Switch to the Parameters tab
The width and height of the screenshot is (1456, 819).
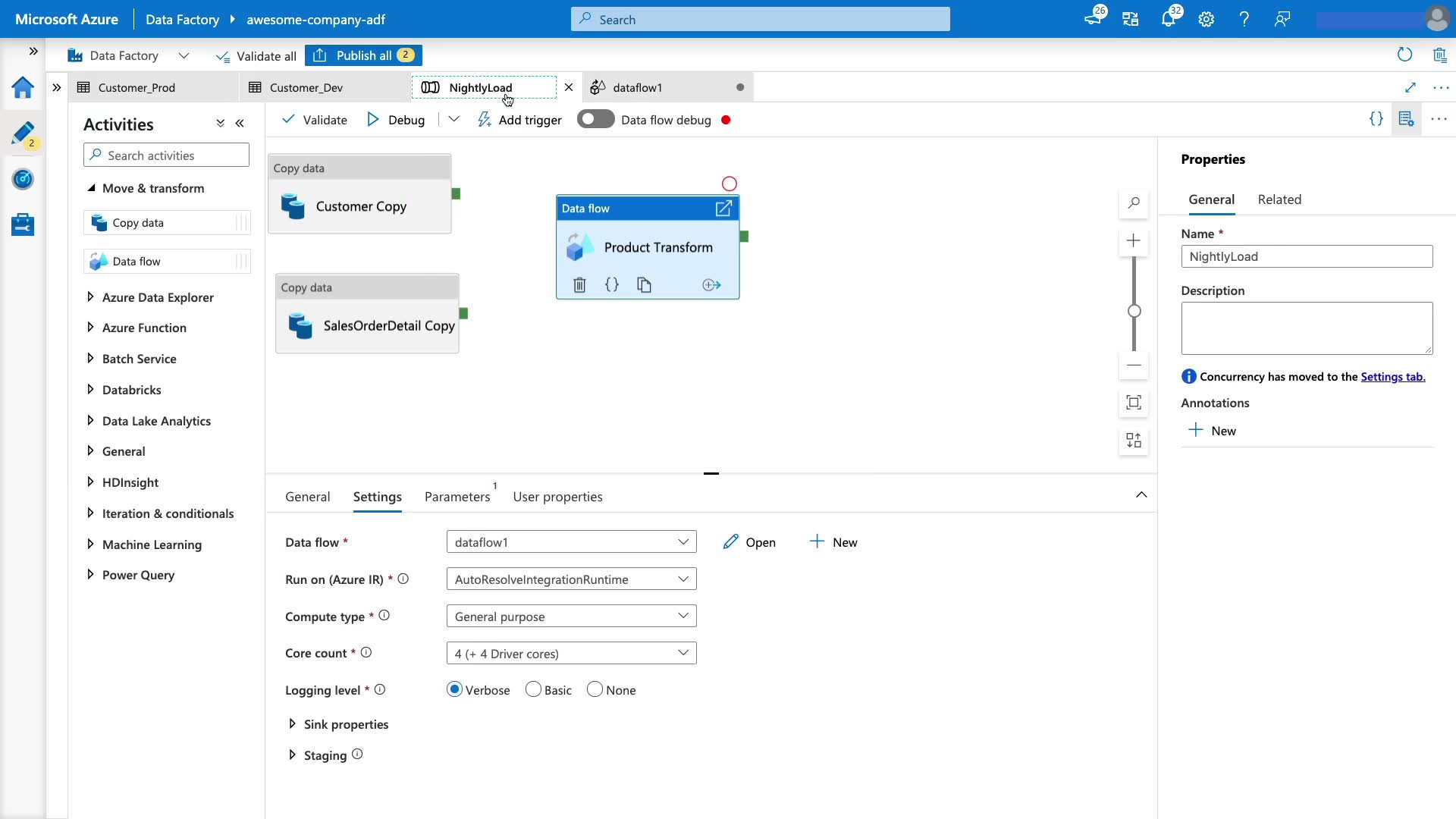coord(457,497)
